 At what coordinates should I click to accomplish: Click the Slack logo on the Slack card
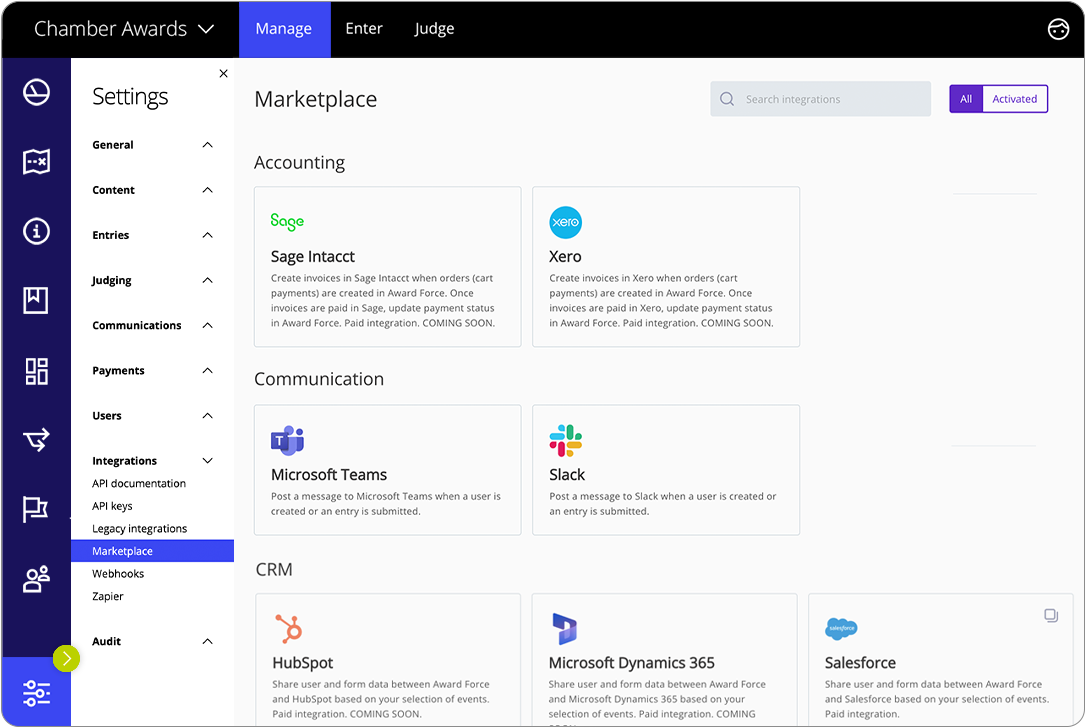coord(566,440)
